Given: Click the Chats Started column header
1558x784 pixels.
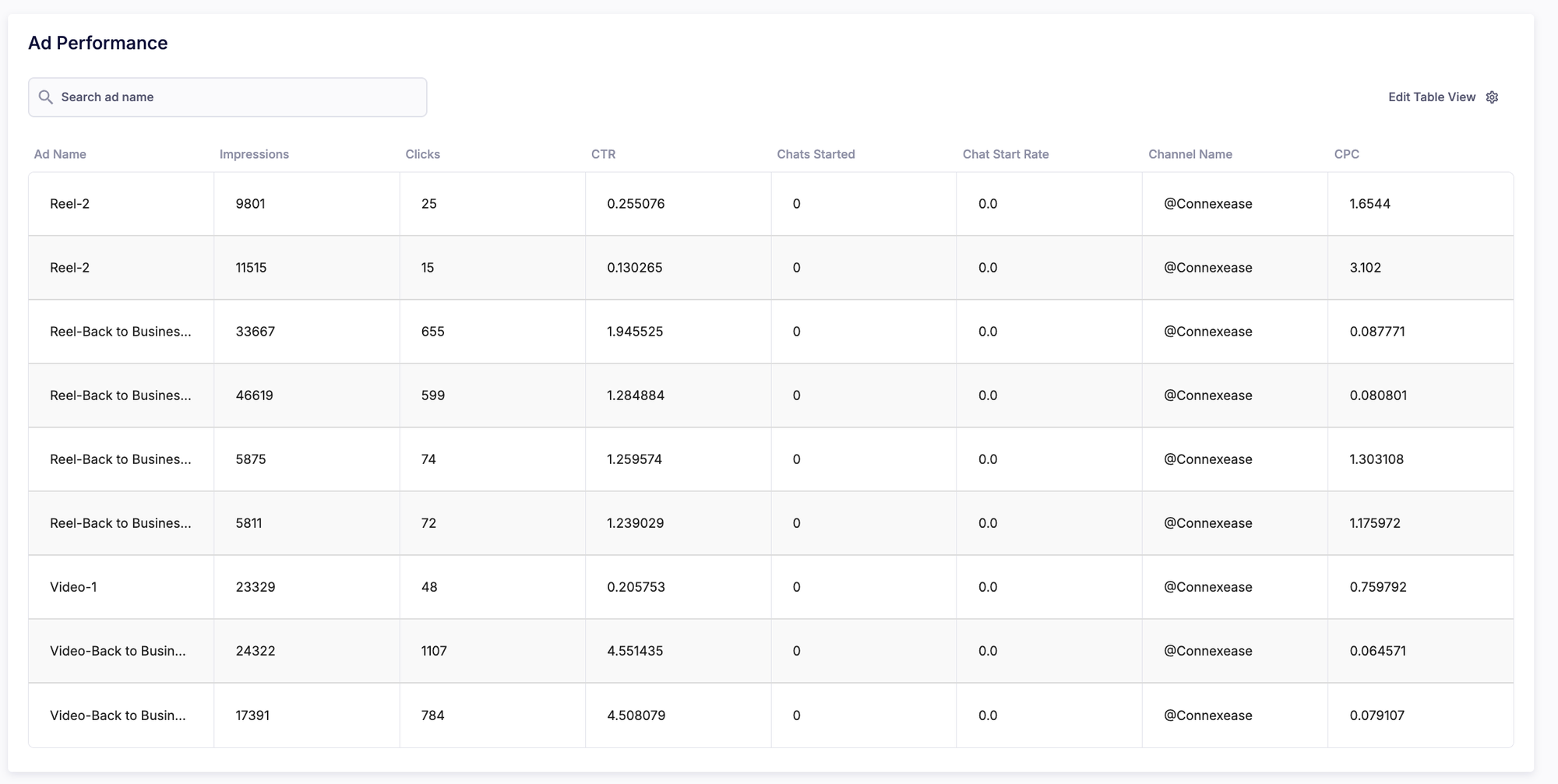Looking at the screenshot, I should (816, 154).
